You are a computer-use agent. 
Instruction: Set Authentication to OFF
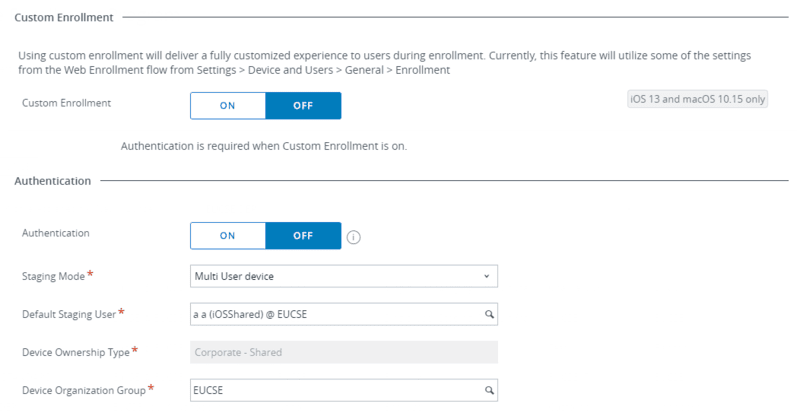pos(303,235)
